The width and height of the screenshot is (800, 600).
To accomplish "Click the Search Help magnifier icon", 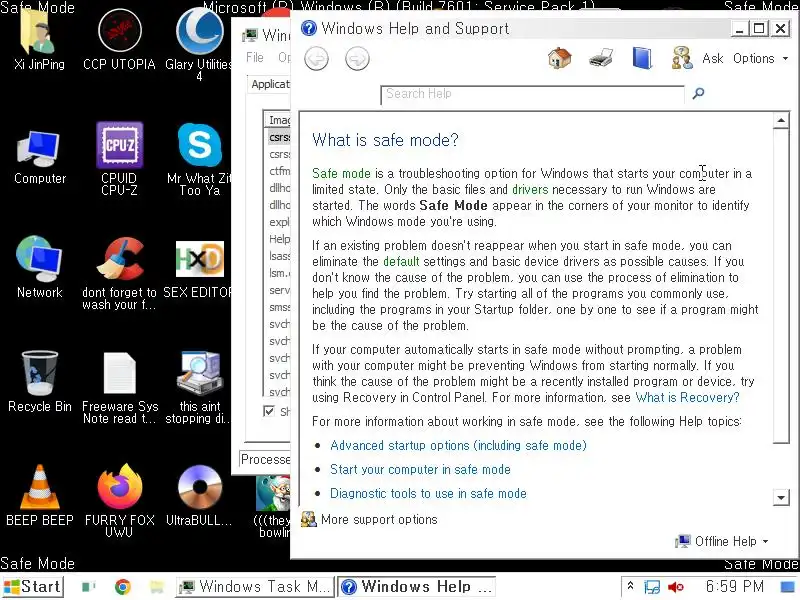I will click(x=698, y=93).
